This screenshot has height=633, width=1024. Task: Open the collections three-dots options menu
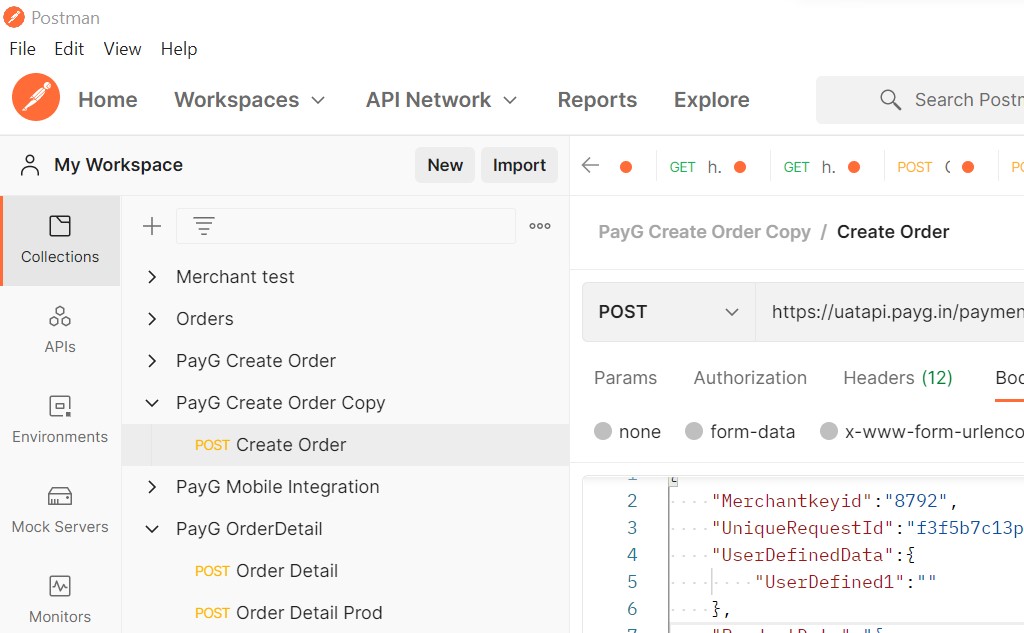click(540, 226)
